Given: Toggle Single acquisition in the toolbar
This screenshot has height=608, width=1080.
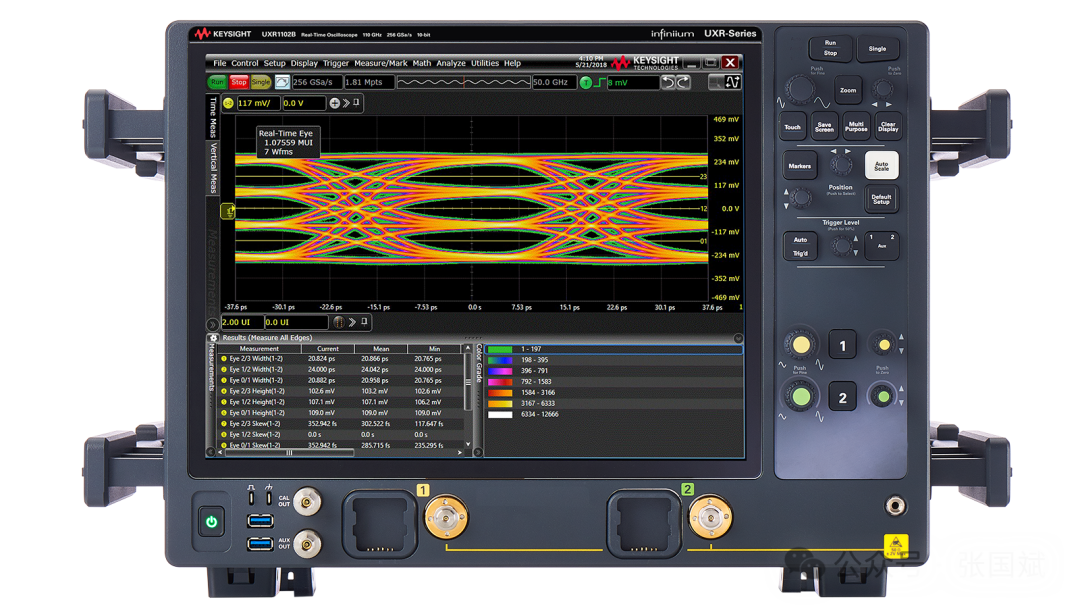Looking at the screenshot, I should point(261,82).
